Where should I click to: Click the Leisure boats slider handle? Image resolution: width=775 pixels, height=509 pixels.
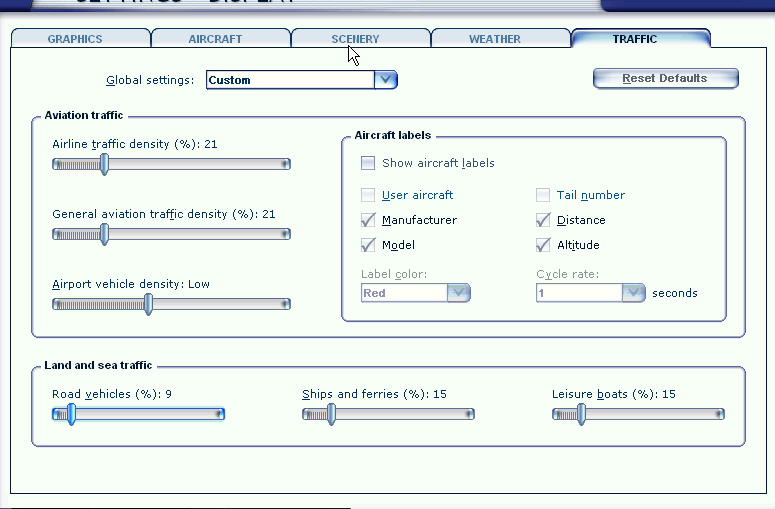[x=581, y=414]
